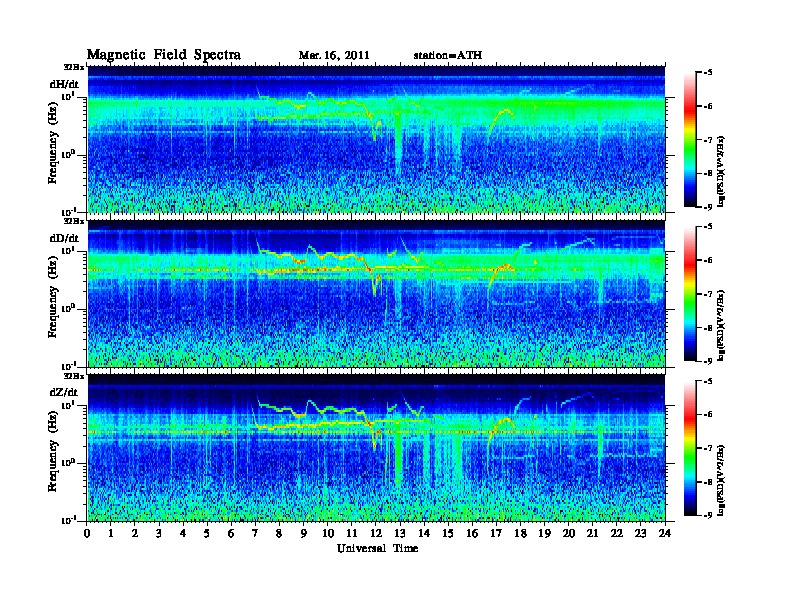Click the "32Hz" label atop the dH/dt panel
The height and width of the screenshot is (612, 792).
74,66
